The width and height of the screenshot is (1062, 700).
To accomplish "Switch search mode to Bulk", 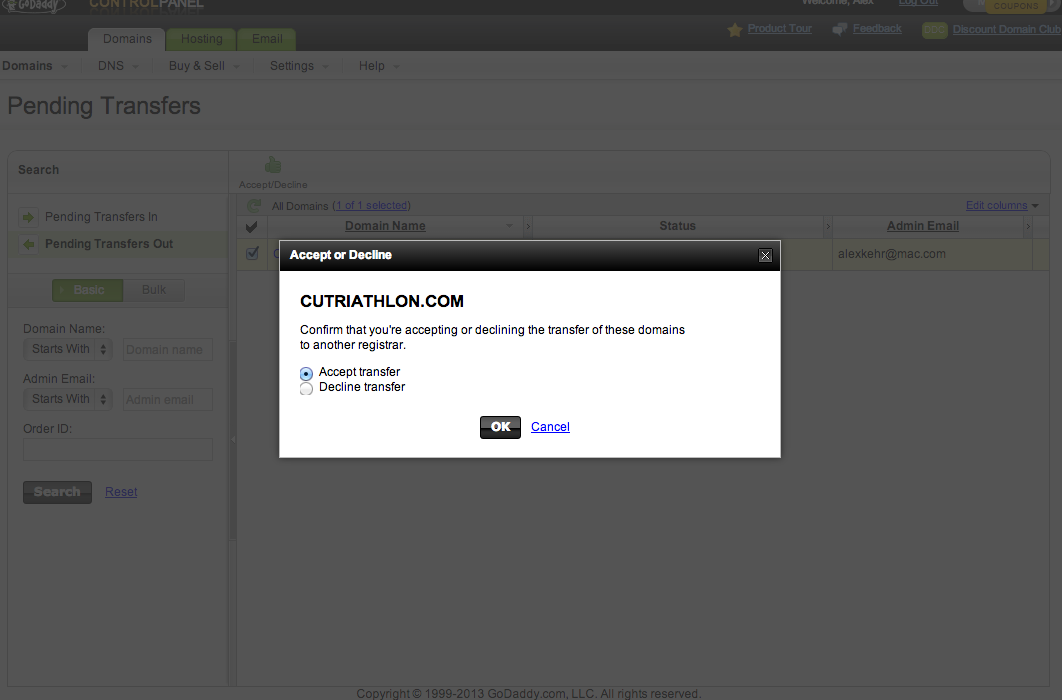I will coord(154,290).
